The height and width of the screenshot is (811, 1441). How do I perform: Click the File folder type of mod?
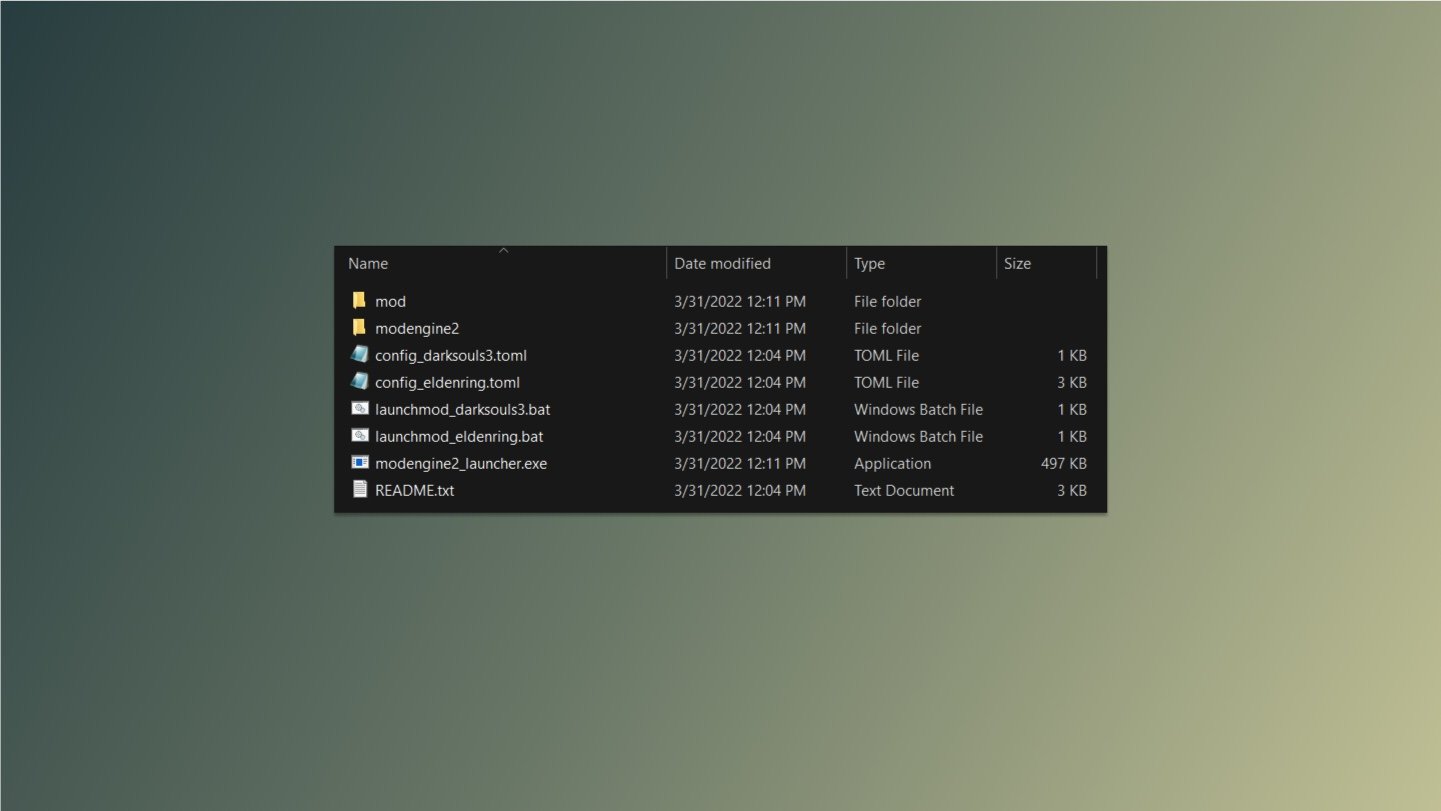(x=888, y=301)
